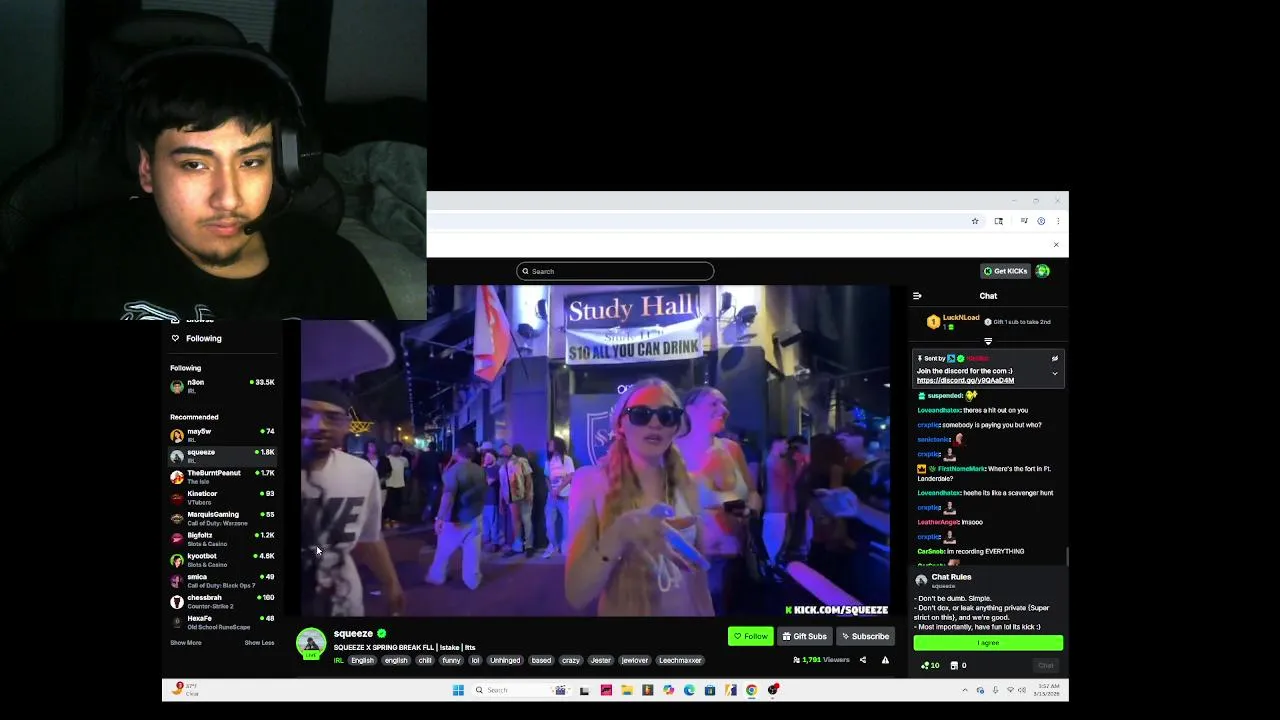Expand recommended list with Show More
The width and height of the screenshot is (1280, 720).
click(186, 643)
